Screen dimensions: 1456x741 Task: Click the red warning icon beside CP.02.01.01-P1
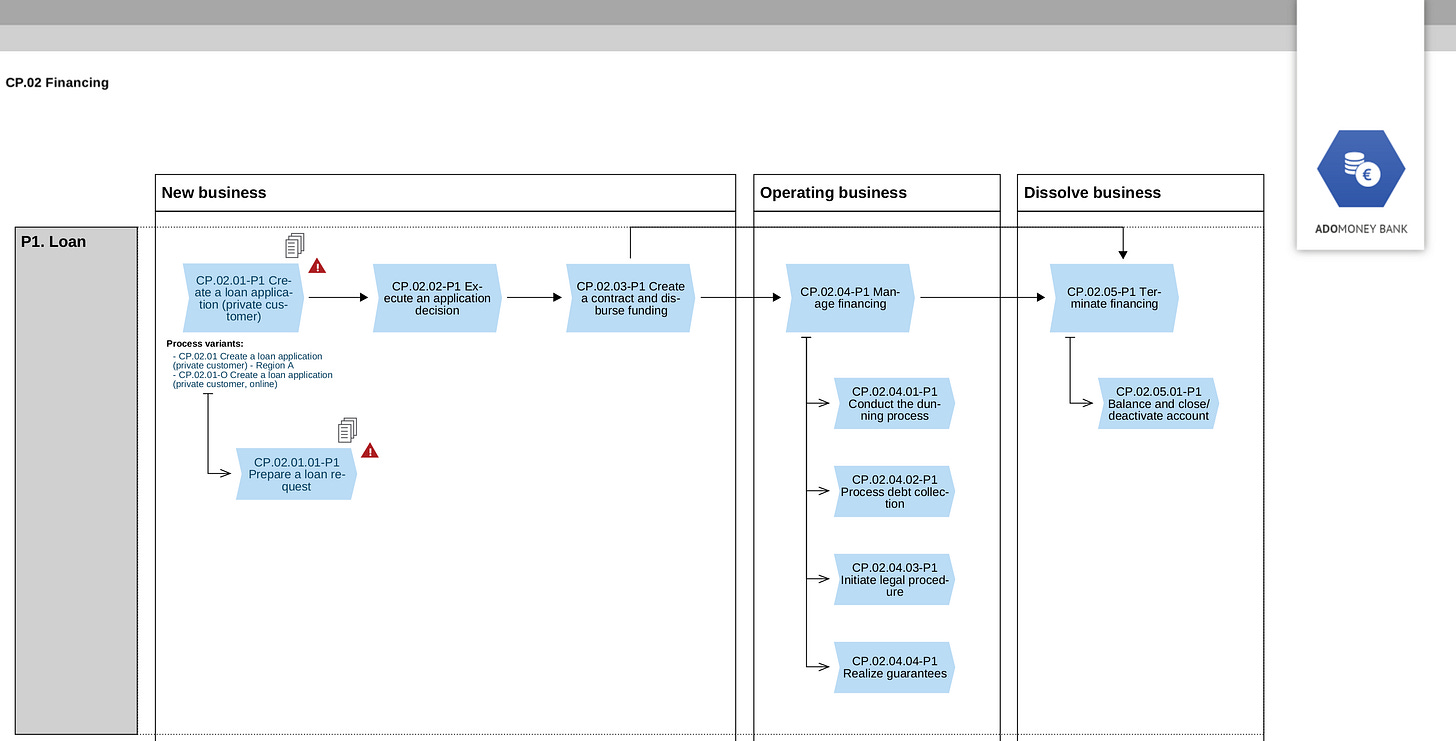(x=370, y=451)
